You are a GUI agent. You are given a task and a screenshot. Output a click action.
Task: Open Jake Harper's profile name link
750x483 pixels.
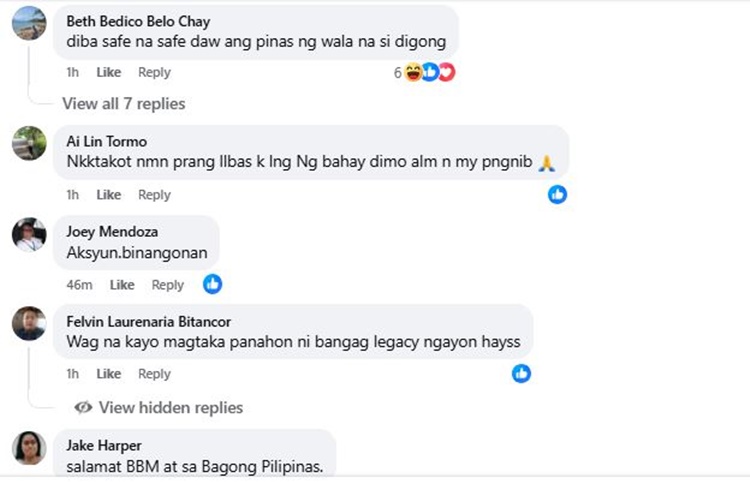click(104, 445)
